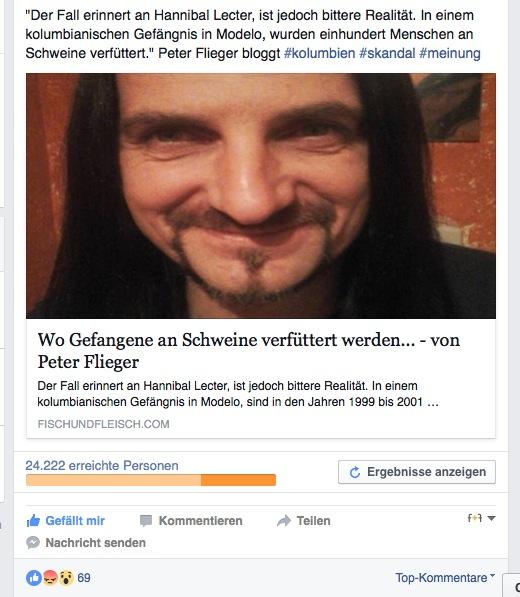520x597 pixels.
Task: Open the #kolumbien hashtag link
Action: click(319, 53)
